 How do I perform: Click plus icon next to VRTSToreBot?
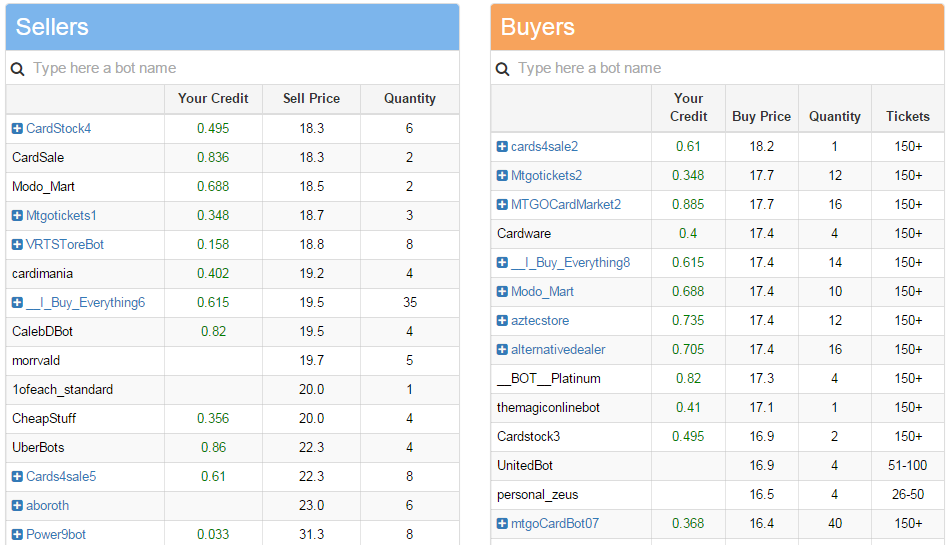[17, 245]
